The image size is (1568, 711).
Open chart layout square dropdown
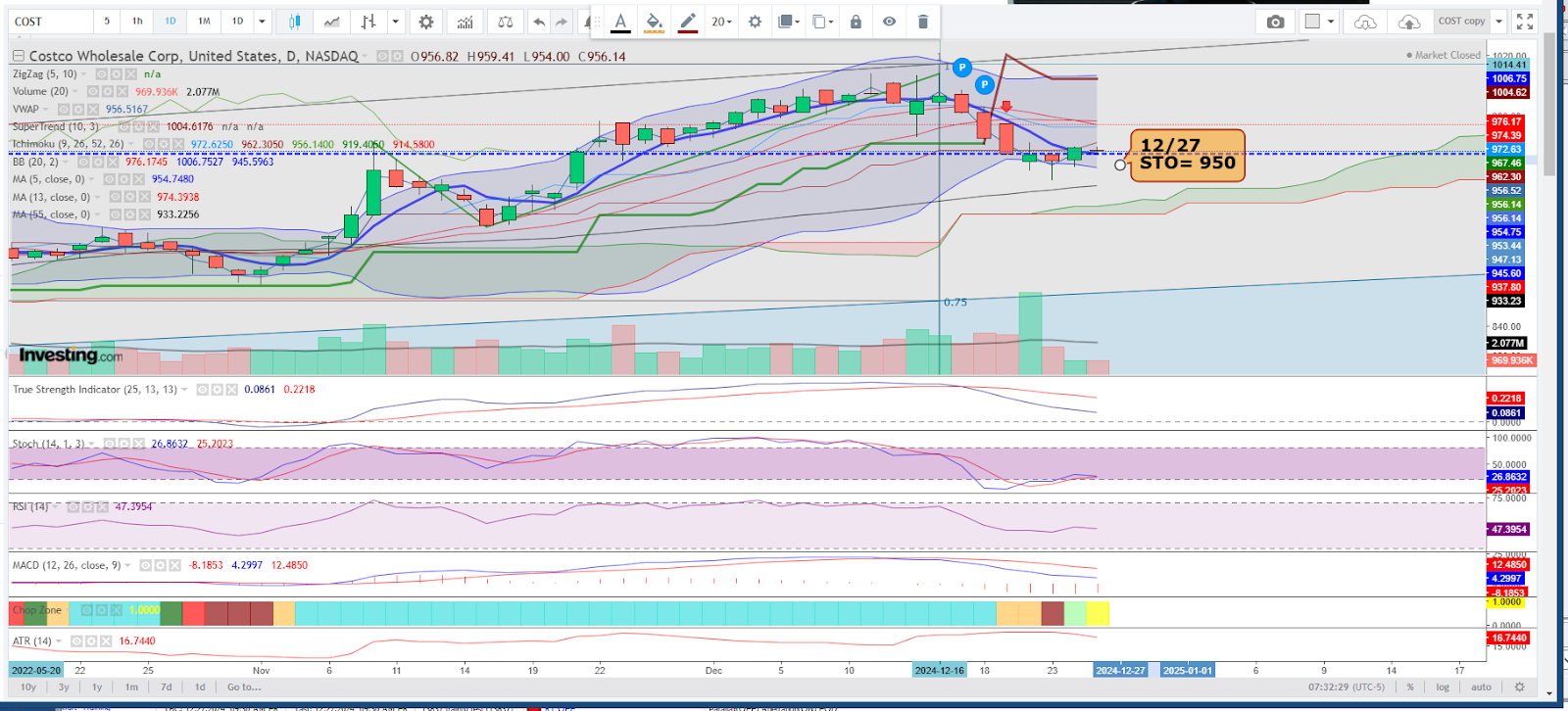(x=1319, y=21)
